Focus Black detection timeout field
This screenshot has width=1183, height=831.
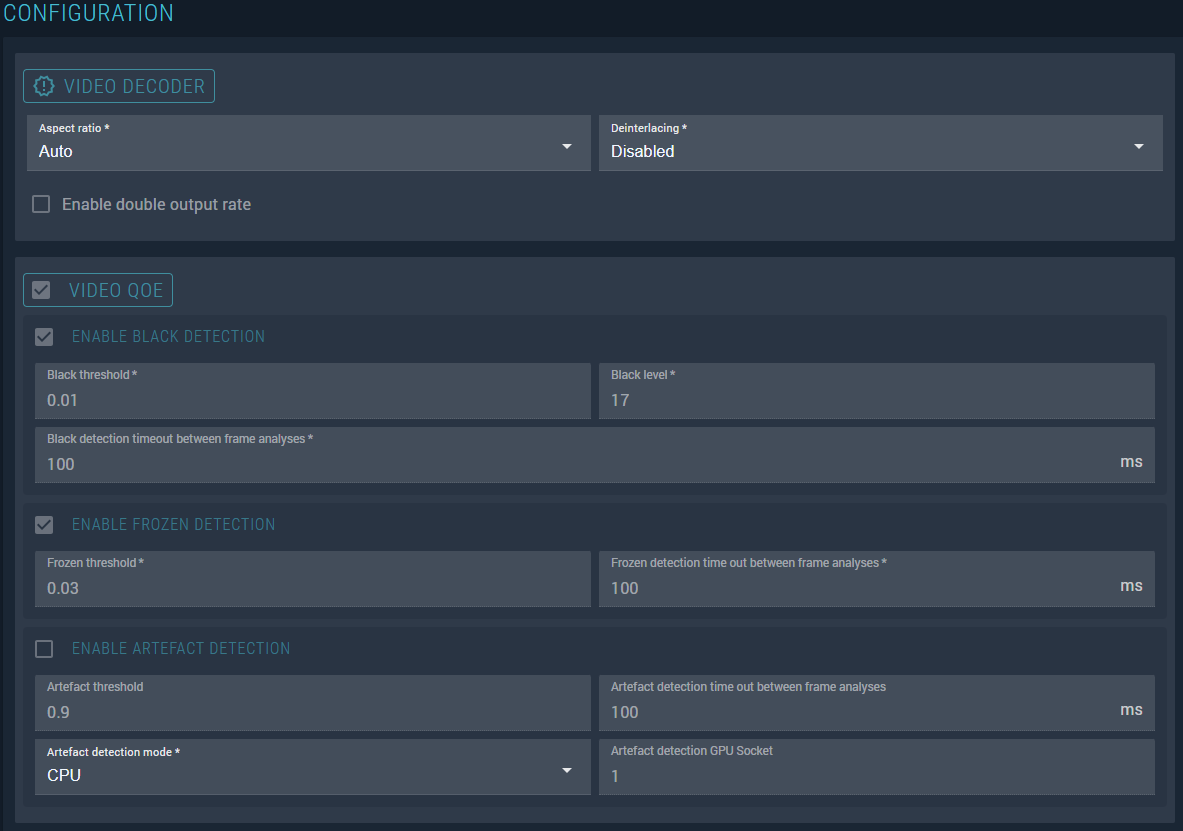tap(580, 464)
